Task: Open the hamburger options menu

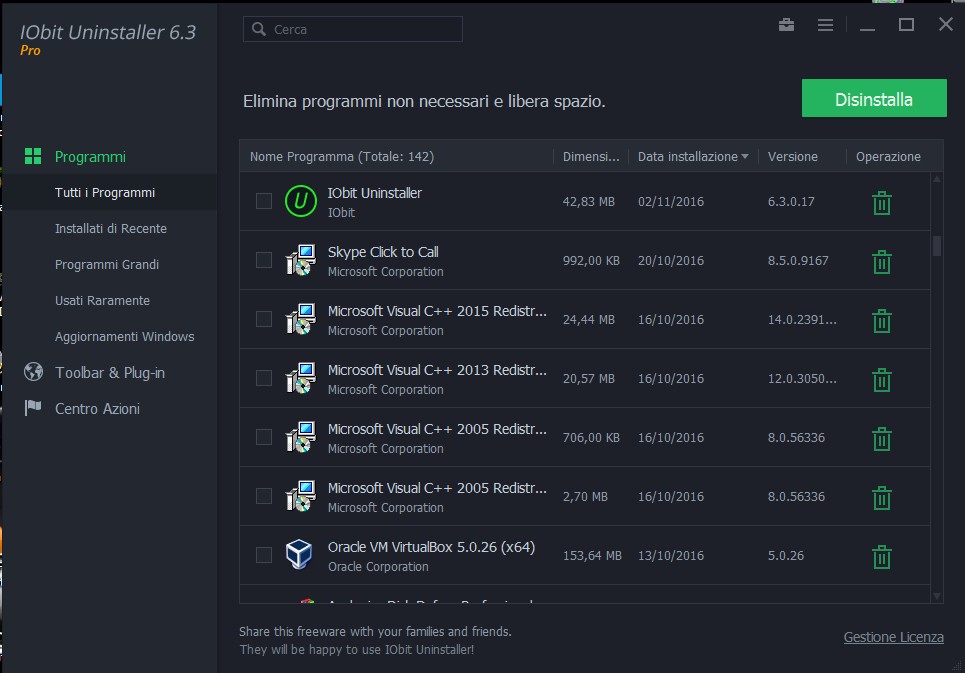Action: [825, 25]
